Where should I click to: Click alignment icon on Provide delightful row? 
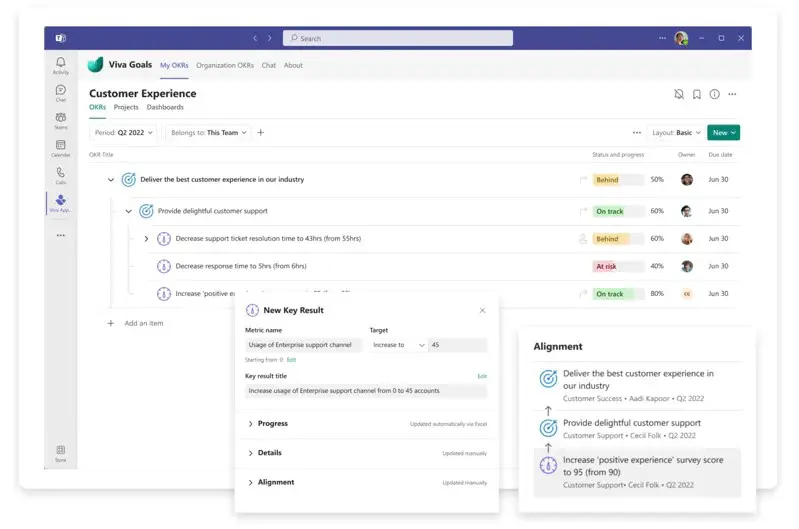(x=583, y=211)
